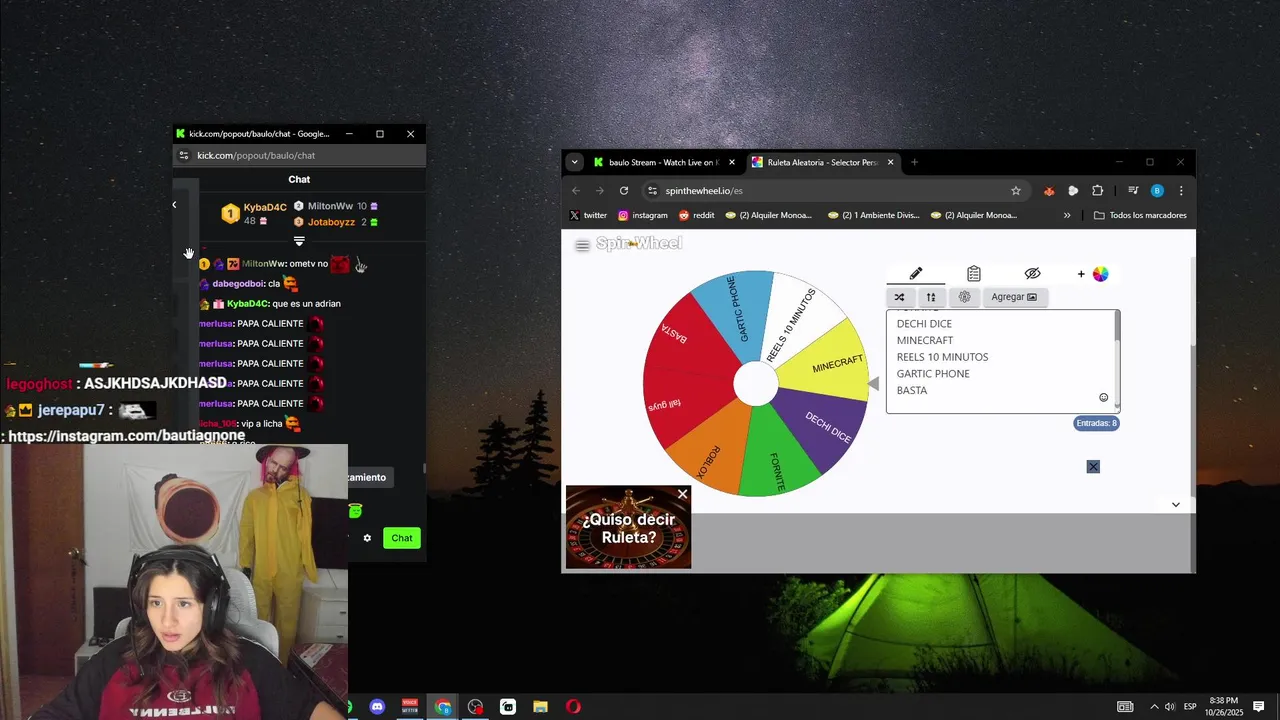Click username KybaD4C in the leaderboard
The height and width of the screenshot is (720, 1280).
click(265, 208)
